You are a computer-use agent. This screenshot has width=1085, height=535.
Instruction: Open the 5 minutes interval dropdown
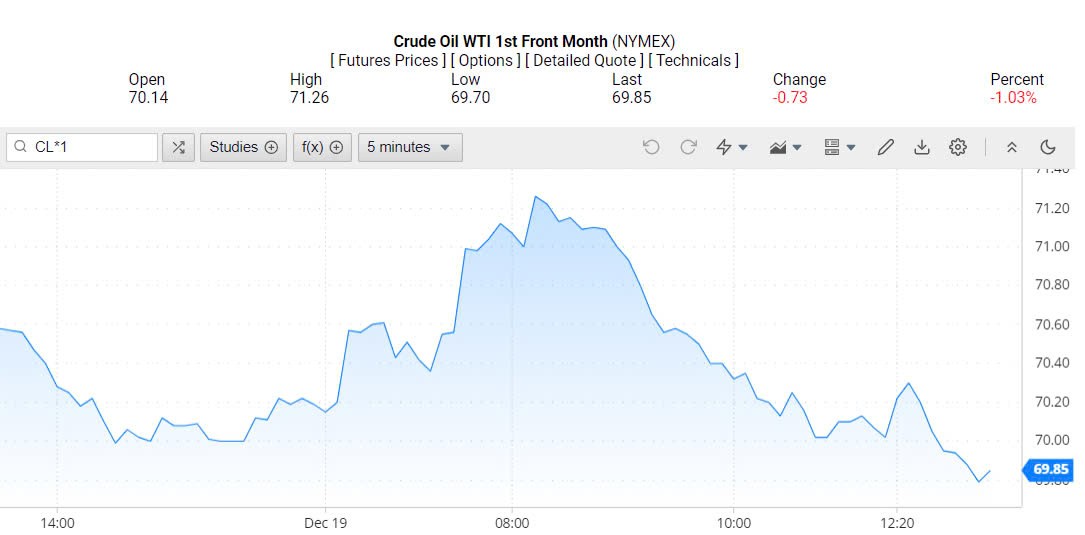(409, 148)
